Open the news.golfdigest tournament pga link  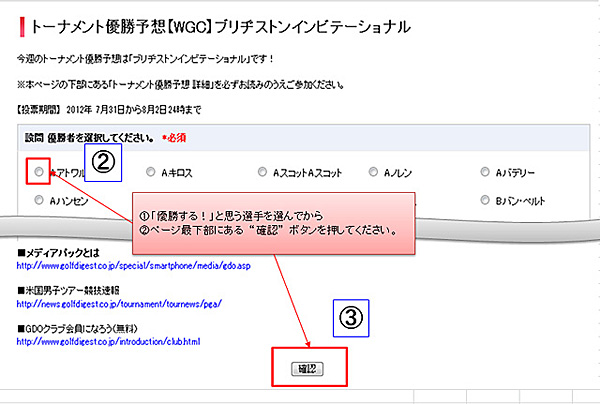[x=119, y=304]
